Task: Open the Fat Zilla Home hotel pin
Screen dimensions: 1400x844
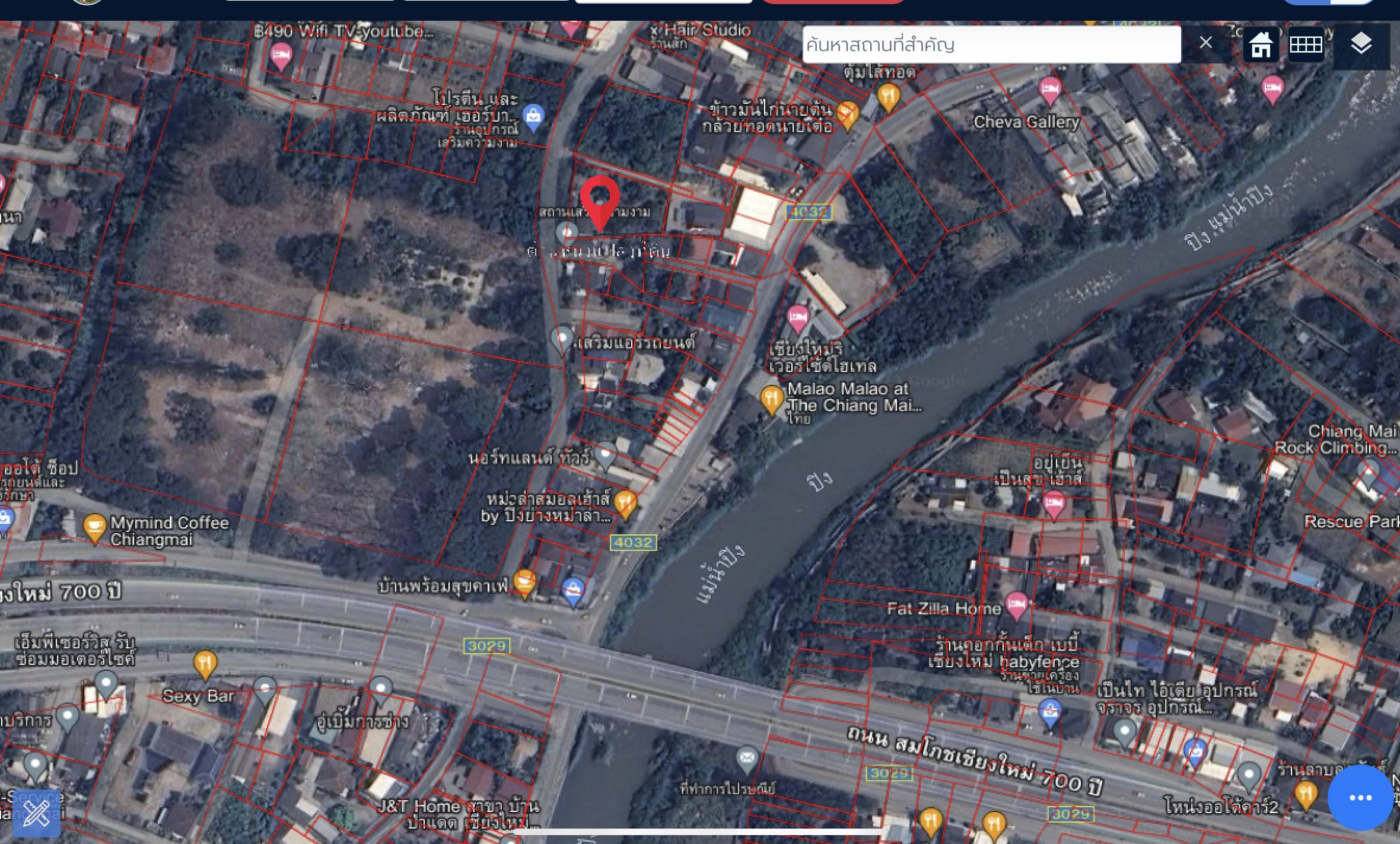Action: pyautogui.click(x=1016, y=606)
